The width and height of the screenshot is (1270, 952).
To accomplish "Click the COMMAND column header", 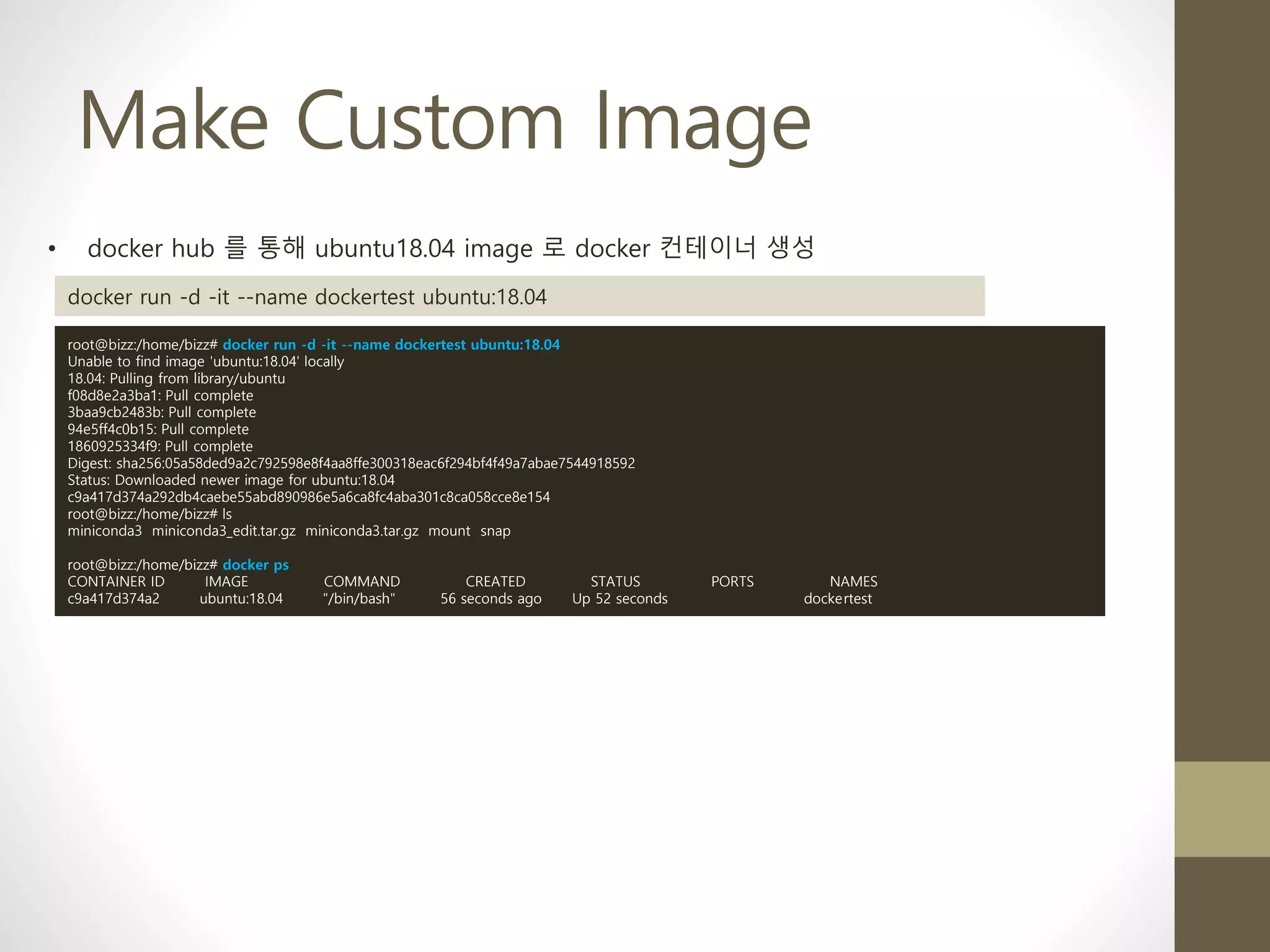I will coord(362,581).
